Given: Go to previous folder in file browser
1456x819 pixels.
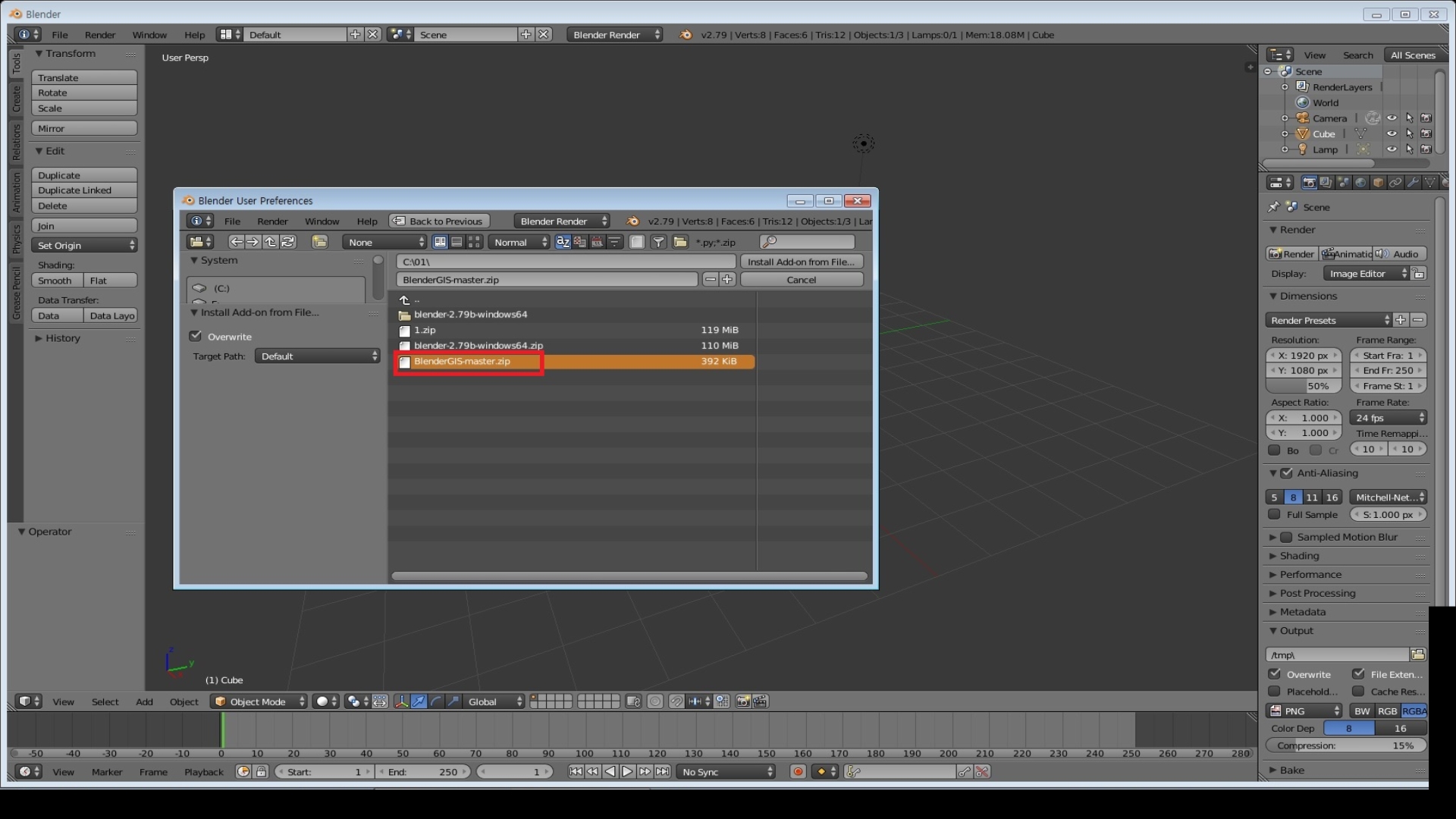Looking at the screenshot, I should 237,242.
